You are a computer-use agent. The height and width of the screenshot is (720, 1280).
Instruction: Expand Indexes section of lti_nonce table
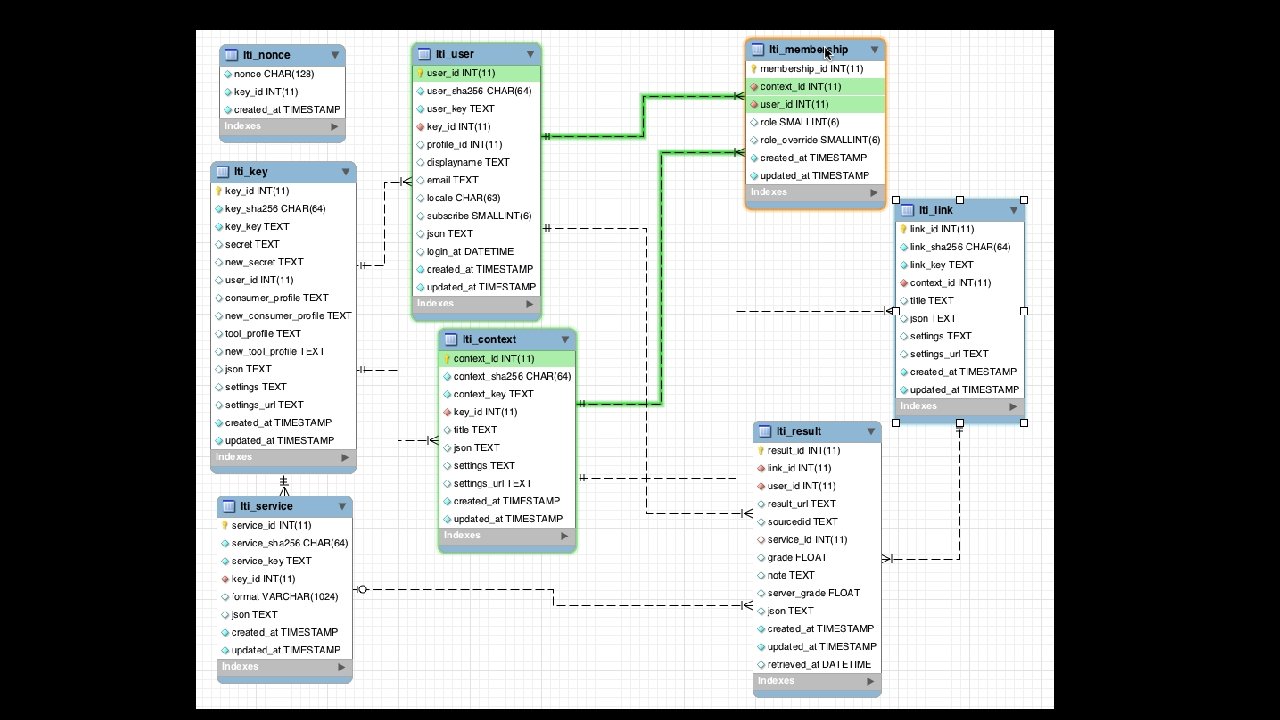[x=336, y=127]
